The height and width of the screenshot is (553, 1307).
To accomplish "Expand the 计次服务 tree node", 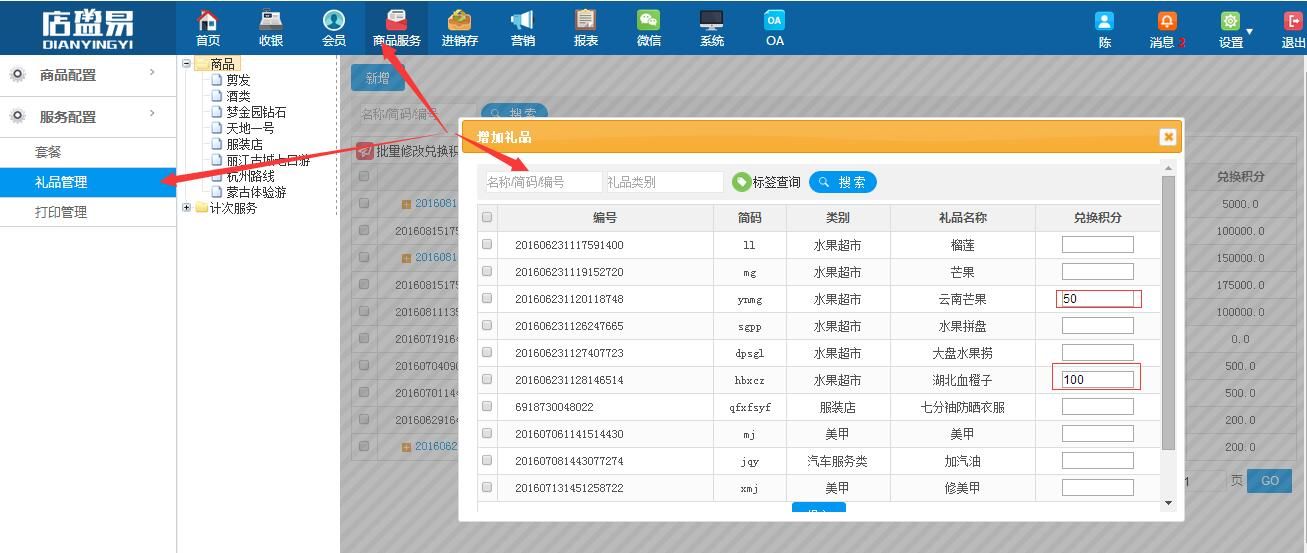I will (x=187, y=208).
